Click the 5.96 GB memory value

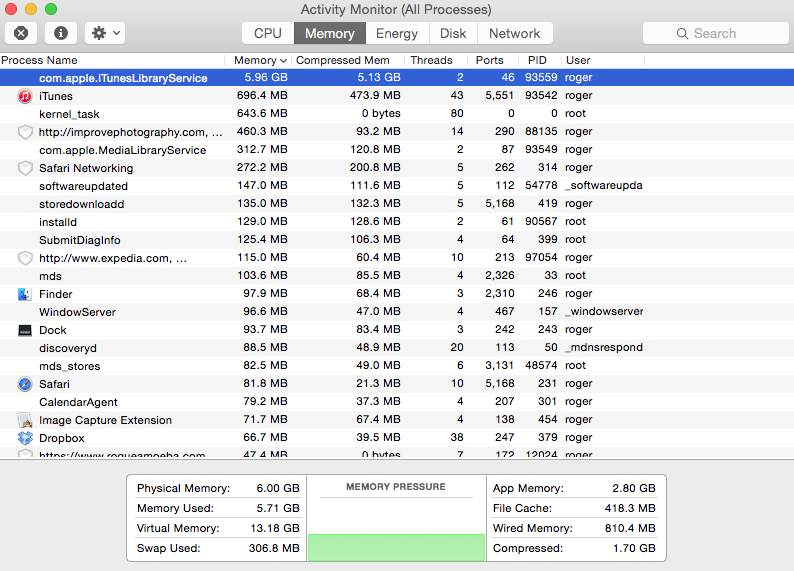click(x=266, y=77)
